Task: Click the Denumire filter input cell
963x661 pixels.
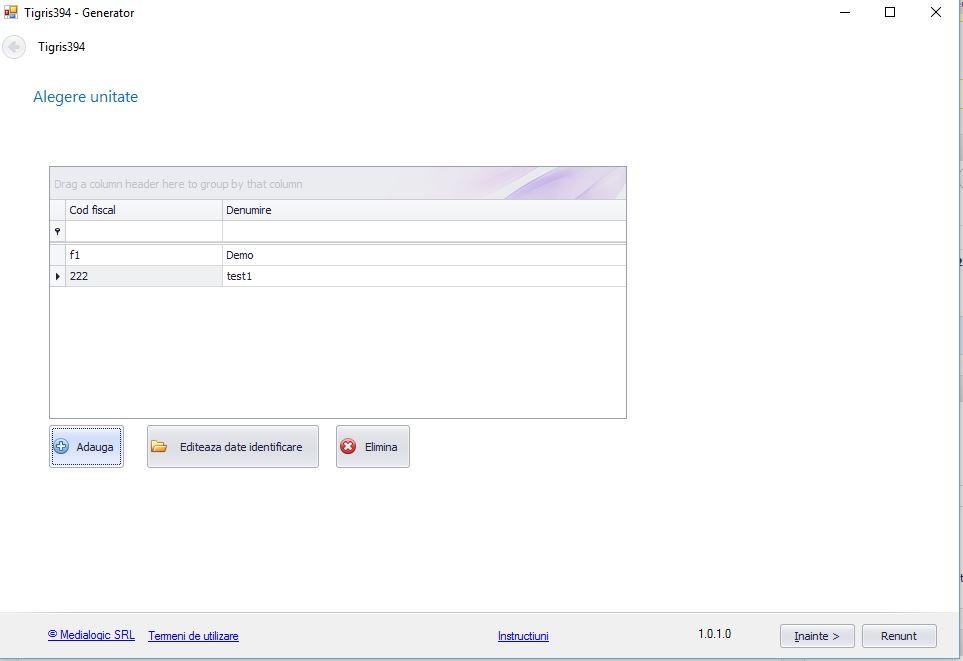Action: pyautogui.click(x=423, y=231)
